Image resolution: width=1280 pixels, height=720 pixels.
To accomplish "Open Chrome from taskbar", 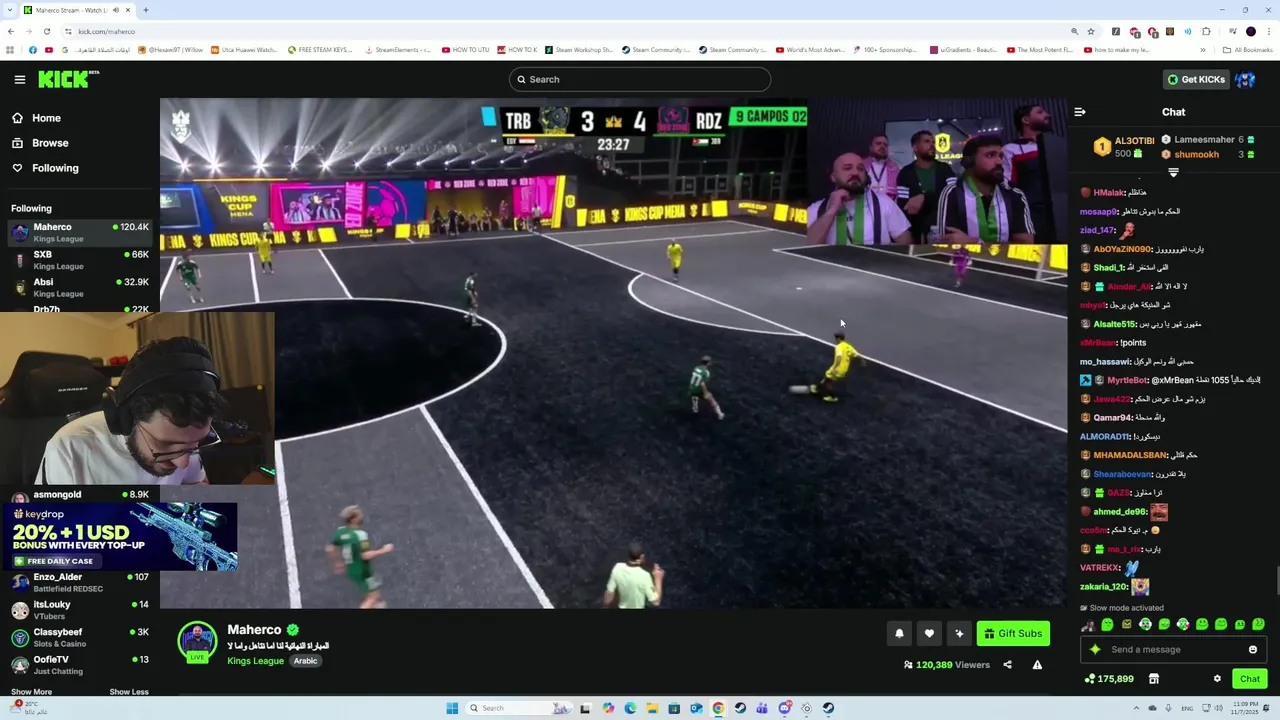I will tap(718, 708).
